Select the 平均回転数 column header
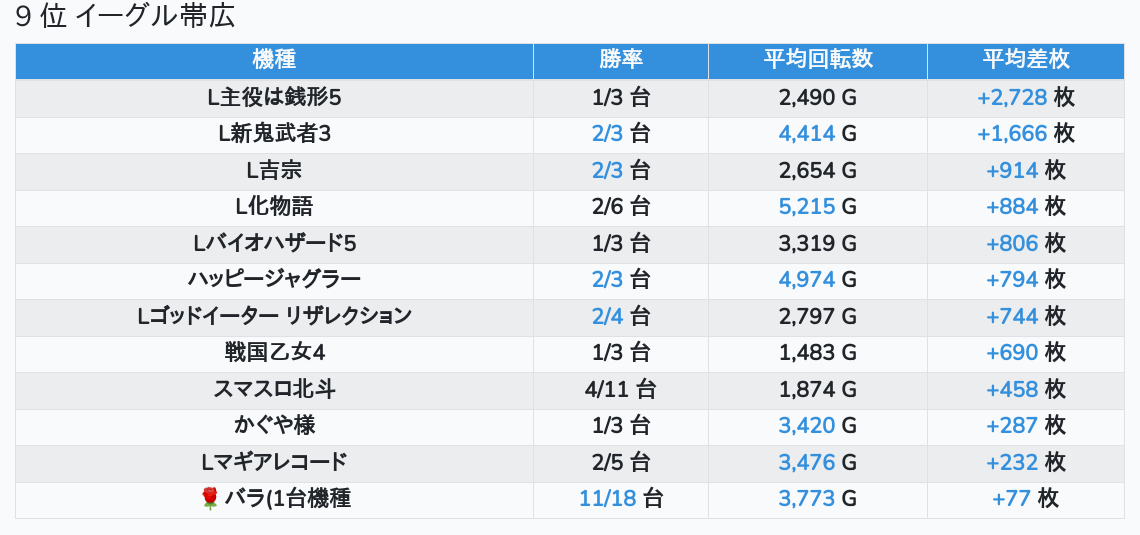This screenshot has height=535, width=1140. (817, 60)
